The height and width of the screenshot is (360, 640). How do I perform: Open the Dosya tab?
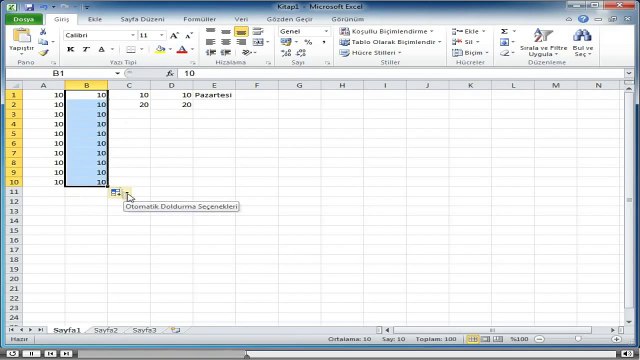[24, 19]
